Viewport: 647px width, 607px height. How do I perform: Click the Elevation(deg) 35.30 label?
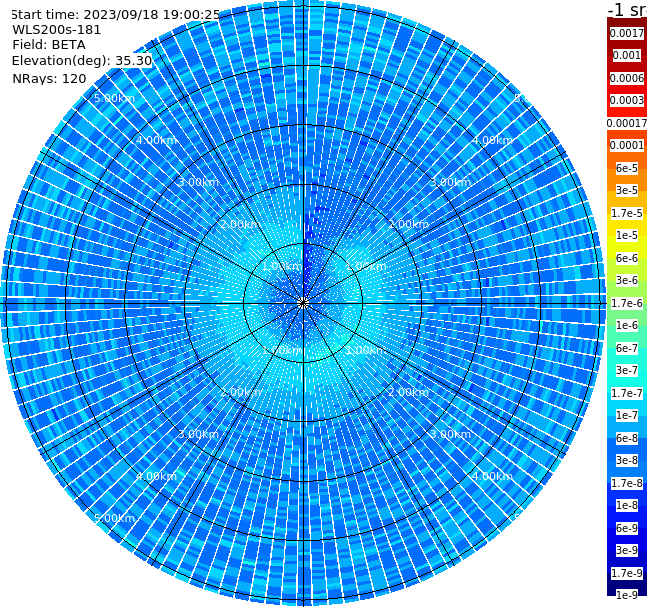point(82,61)
